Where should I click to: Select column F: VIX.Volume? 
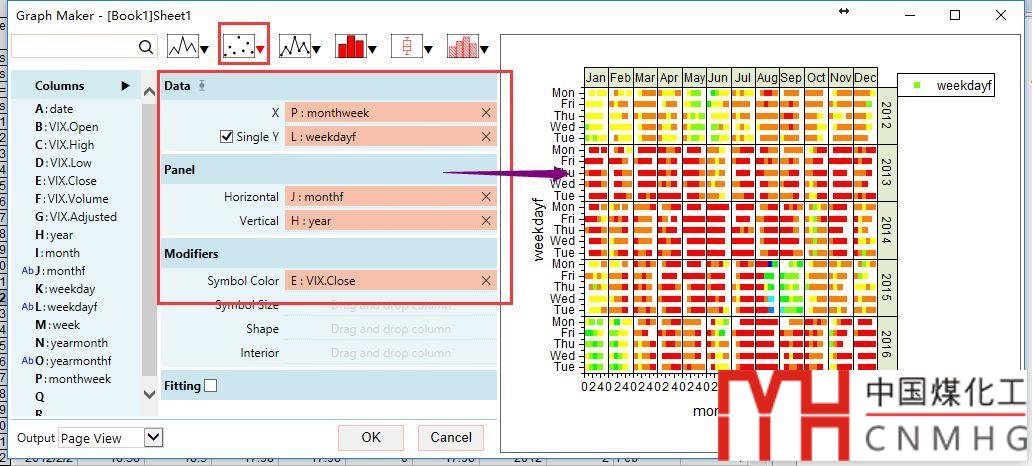pos(72,199)
